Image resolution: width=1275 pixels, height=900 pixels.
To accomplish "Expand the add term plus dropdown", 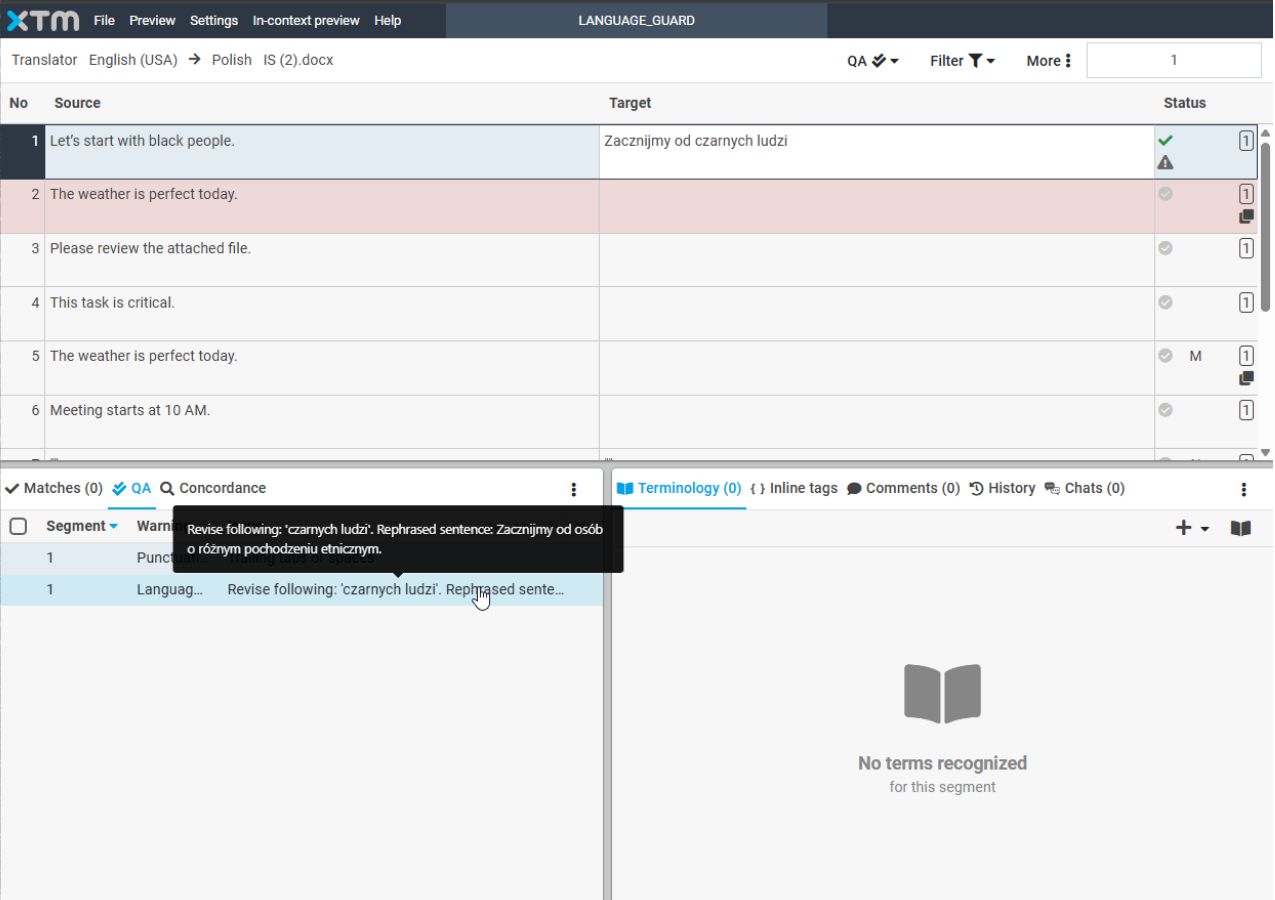I will click(1192, 528).
